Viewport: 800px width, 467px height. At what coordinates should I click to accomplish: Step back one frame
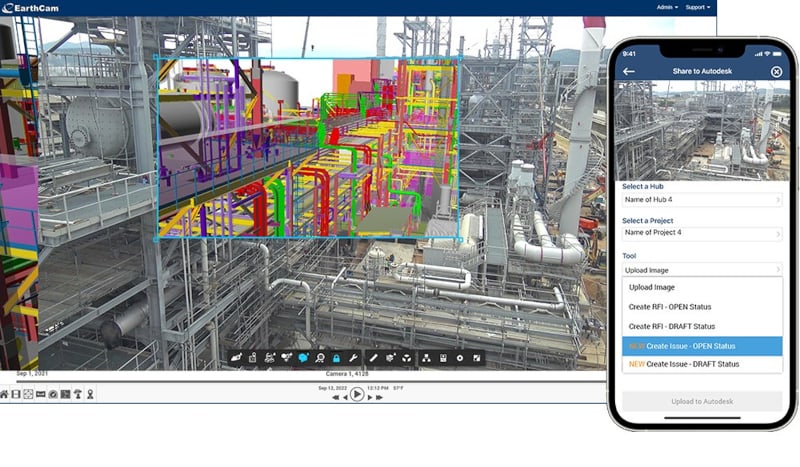(345, 397)
